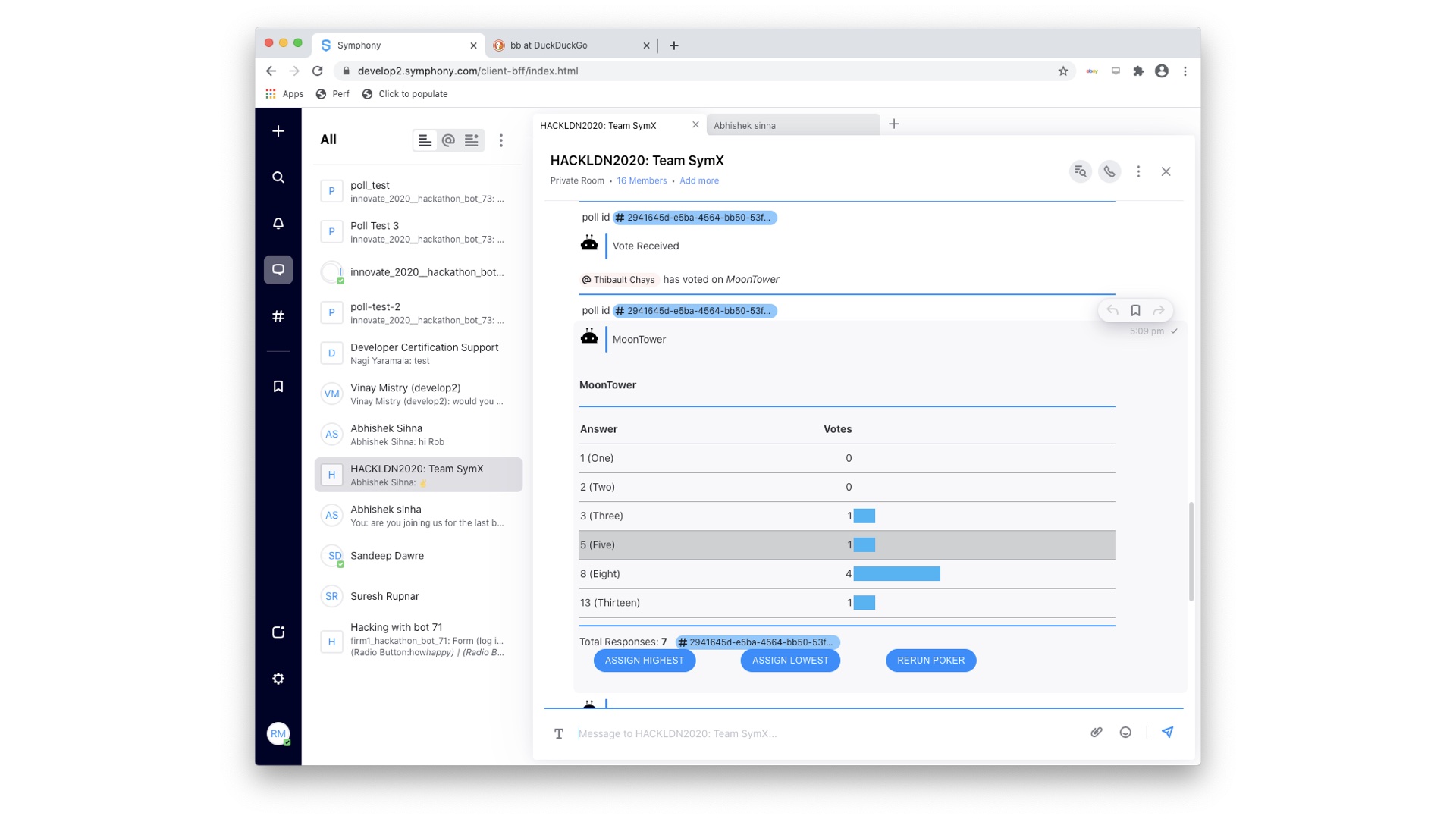
Task: Close the HACKLDN2020 chat panel
Action: click(1166, 172)
